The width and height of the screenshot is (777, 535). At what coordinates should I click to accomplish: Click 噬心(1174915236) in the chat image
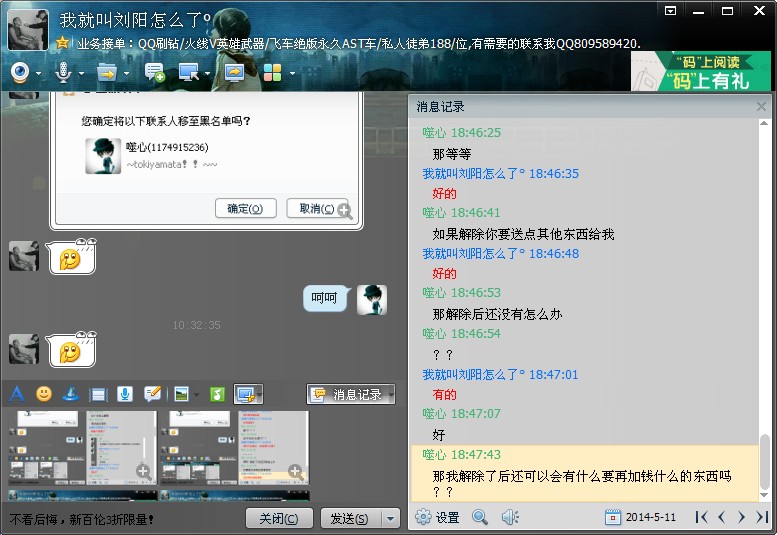(x=167, y=147)
